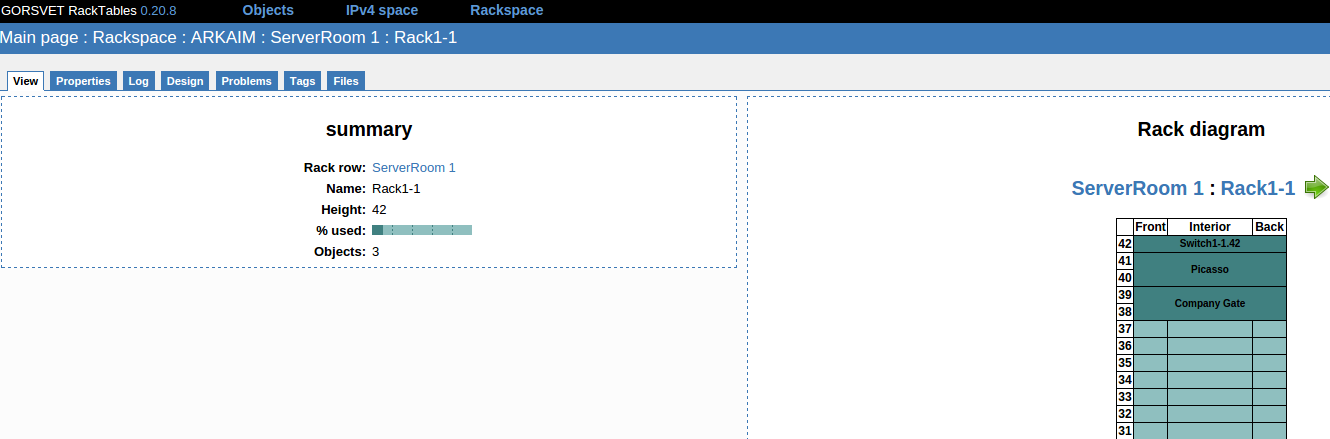The width and height of the screenshot is (1330, 439).
Task: Click the Objects count value 3
Action: tap(376, 252)
